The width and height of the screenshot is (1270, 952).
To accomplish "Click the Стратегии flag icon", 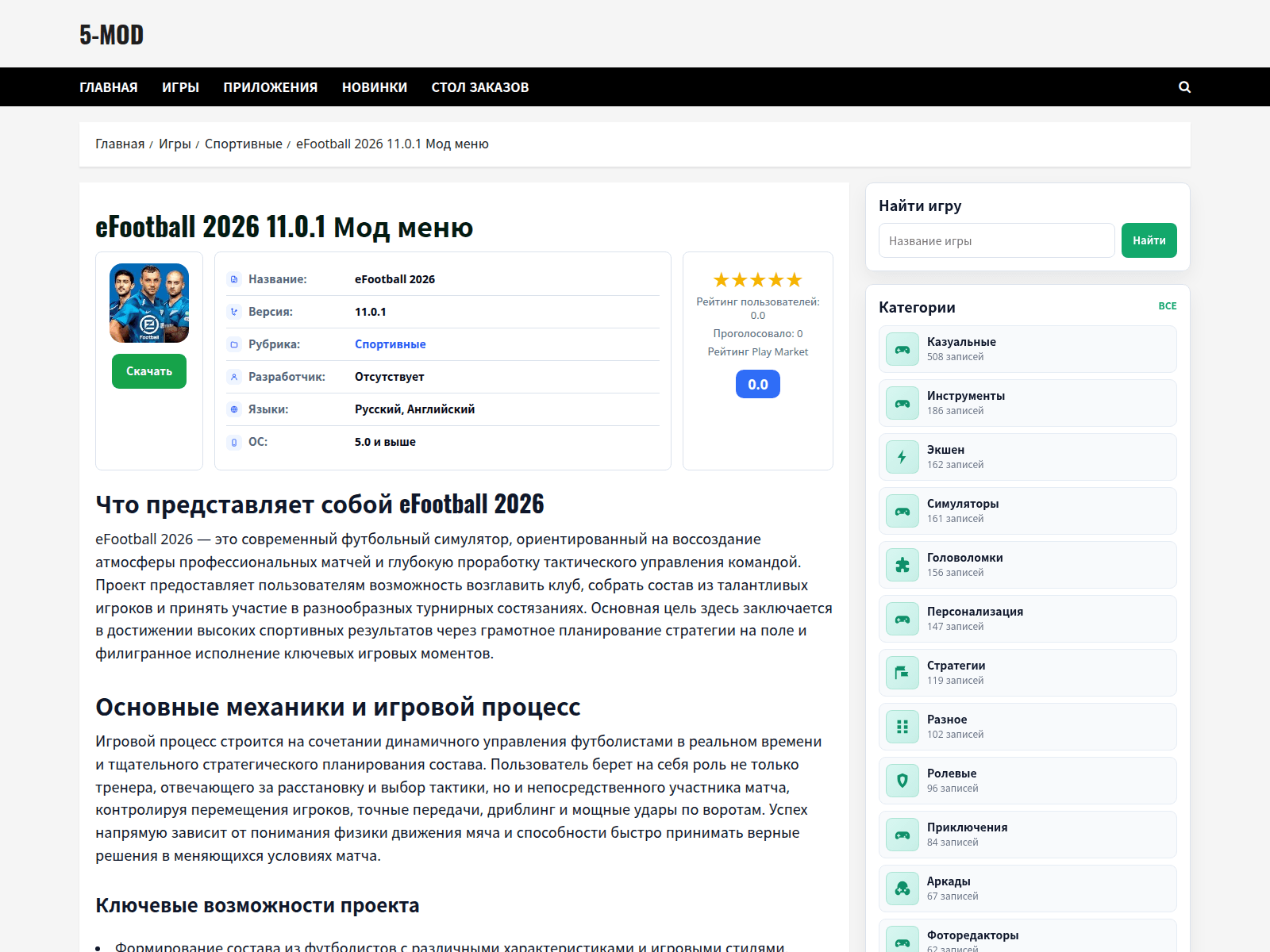I will tap(902, 673).
